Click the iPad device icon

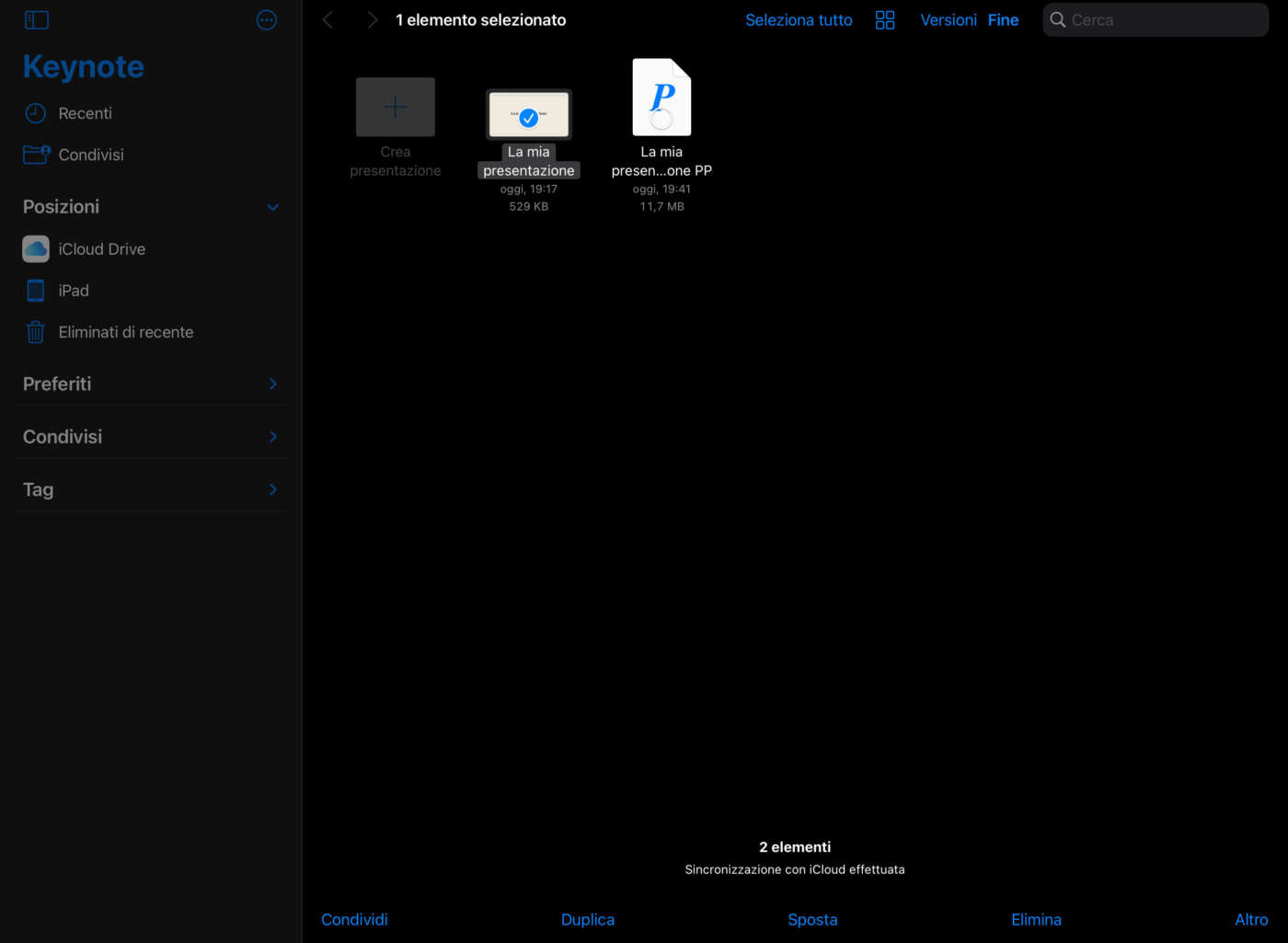click(36, 291)
